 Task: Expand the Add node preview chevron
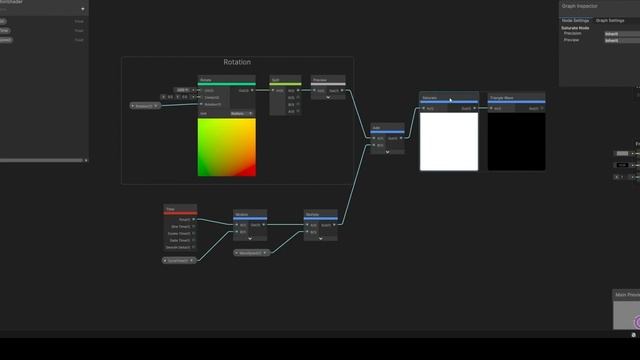(x=387, y=152)
